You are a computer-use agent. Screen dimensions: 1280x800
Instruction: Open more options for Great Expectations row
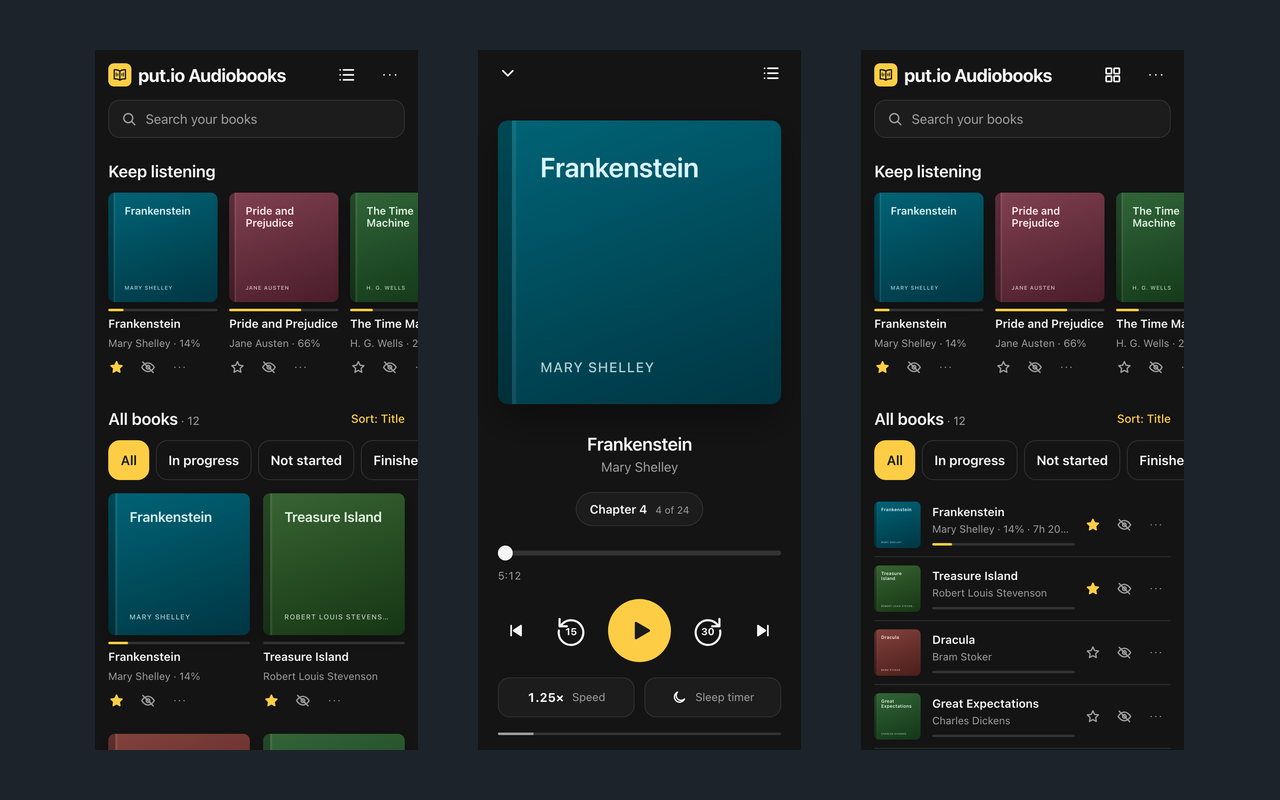pyautogui.click(x=1156, y=716)
